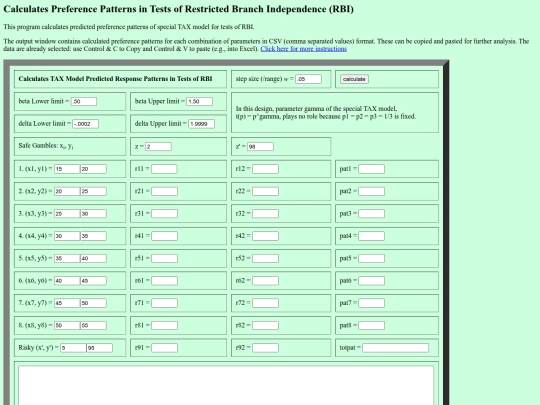Screen dimensions: 540x405
Task: Click the r31 output field
Action: coord(164,214)
